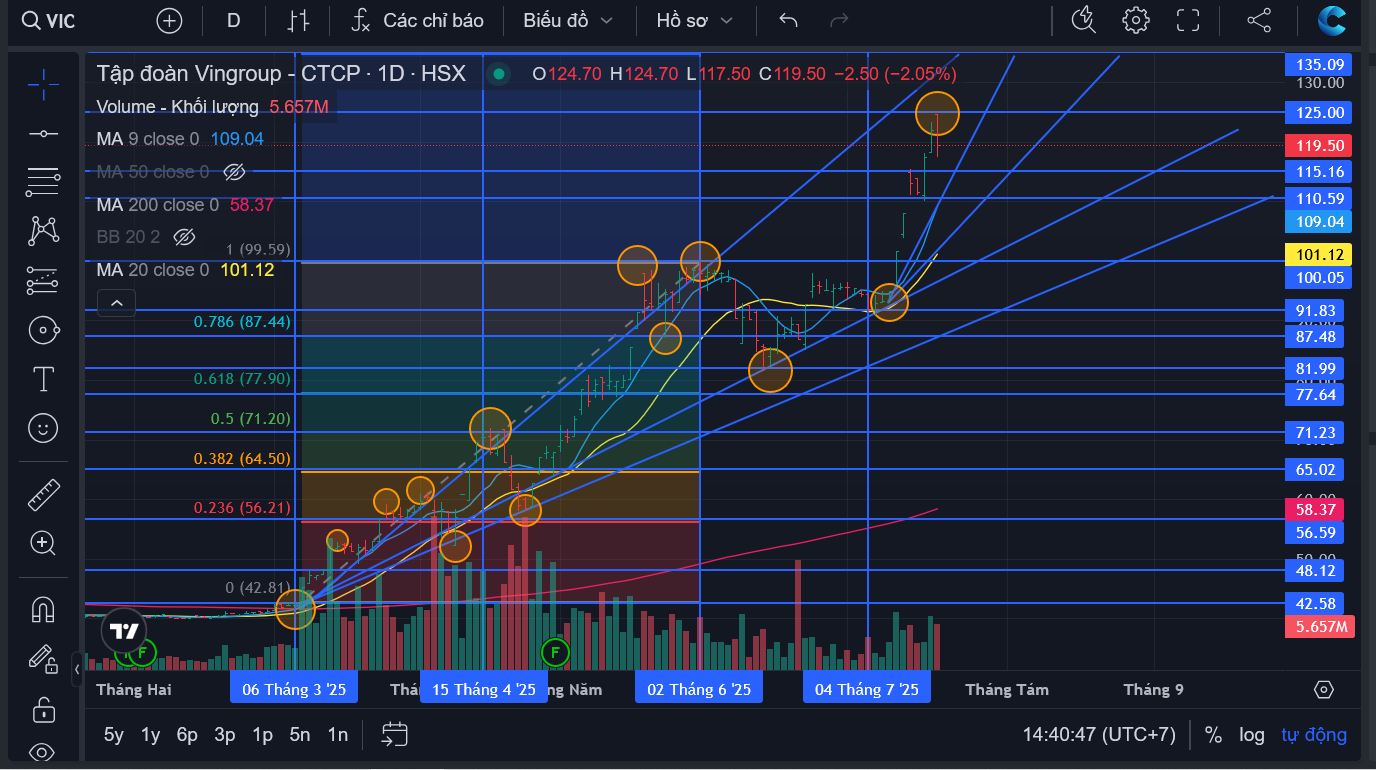Select the ruler measure tool
This screenshot has width=1376, height=770.
tap(43, 495)
